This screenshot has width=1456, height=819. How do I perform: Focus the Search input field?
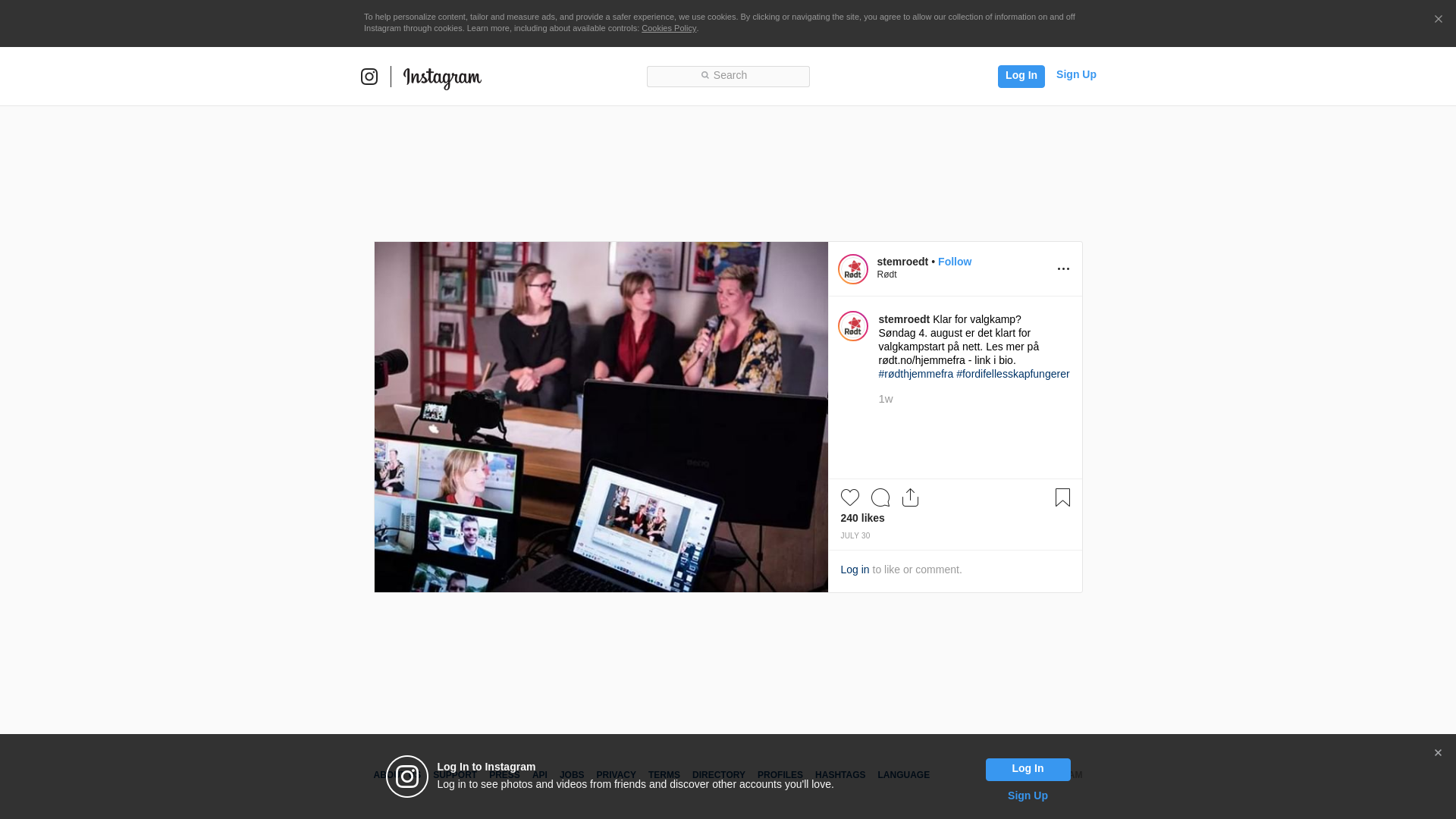pyautogui.click(x=728, y=76)
